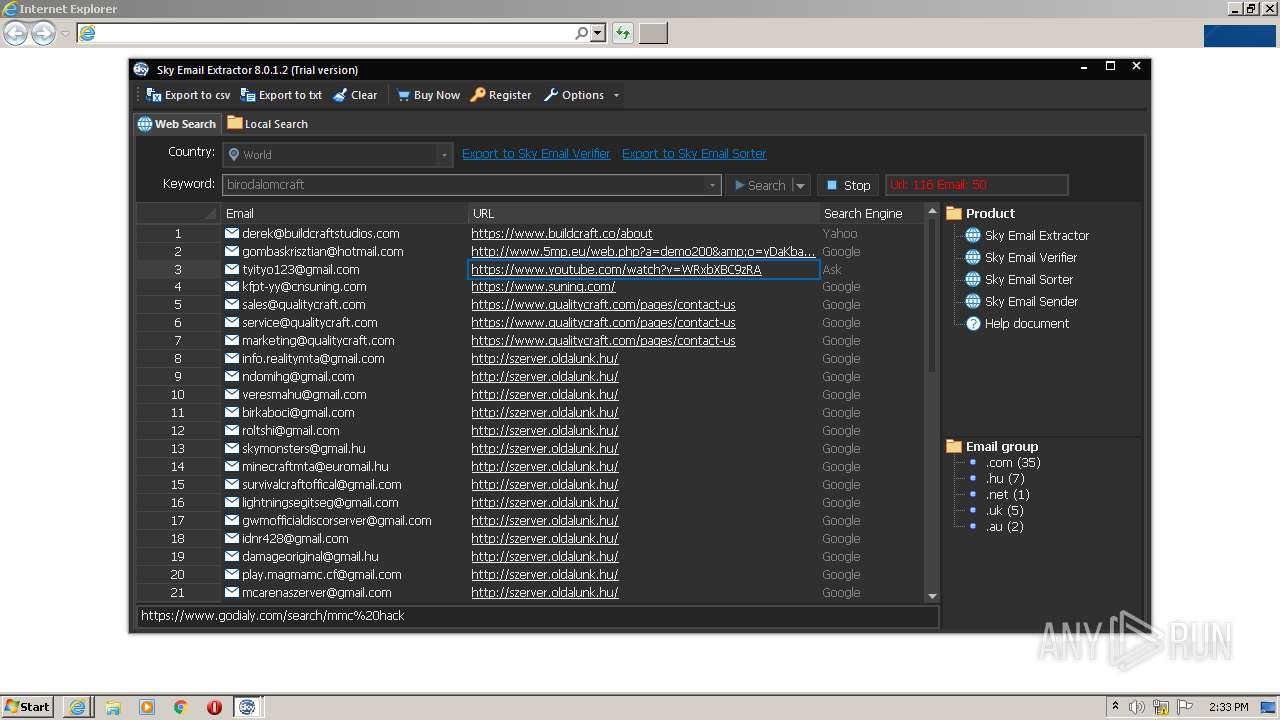Viewport: 1280px width, 720px height.
Task: Filter by .net (1) email group
Action: [1007, 494]
